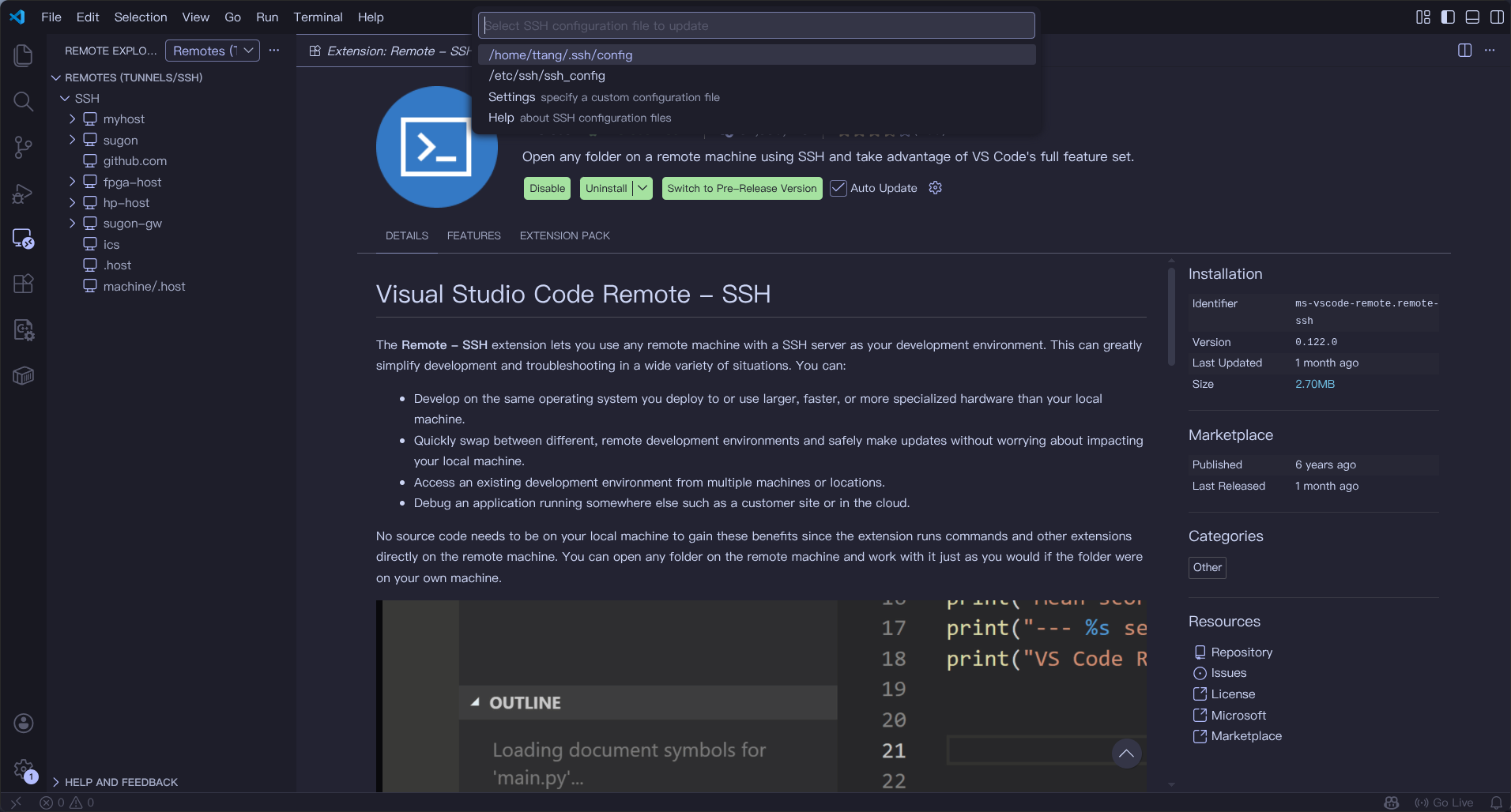This screenshot has height=812, width=1511.
Task: Open the Accounts icon in activity bar
Action: click(24, 723)
